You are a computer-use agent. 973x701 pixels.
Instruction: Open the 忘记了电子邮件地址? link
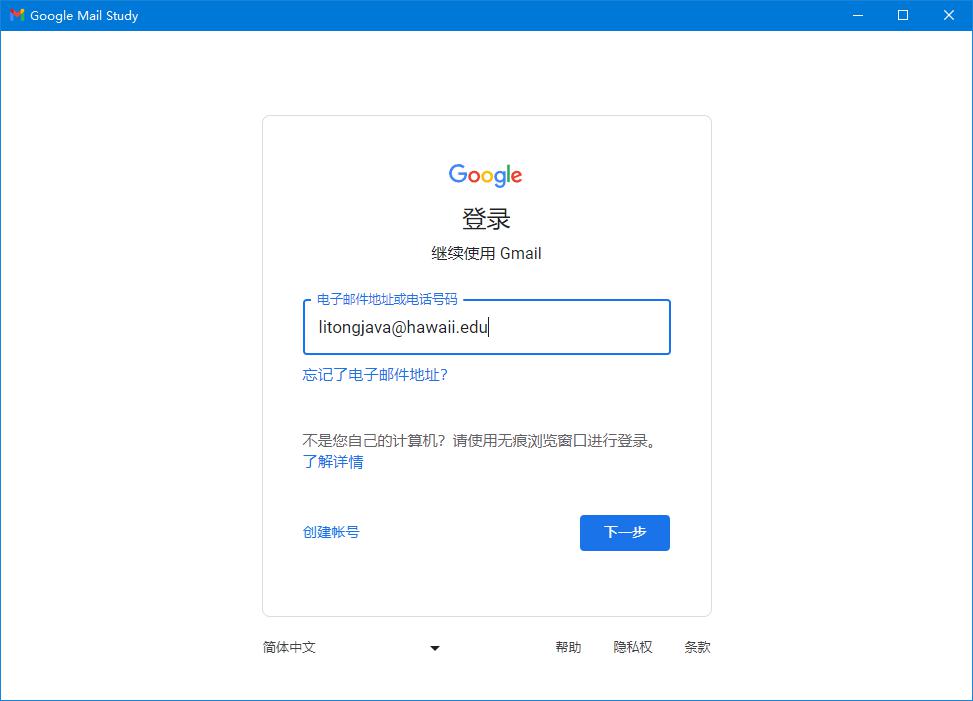[375, 375]
